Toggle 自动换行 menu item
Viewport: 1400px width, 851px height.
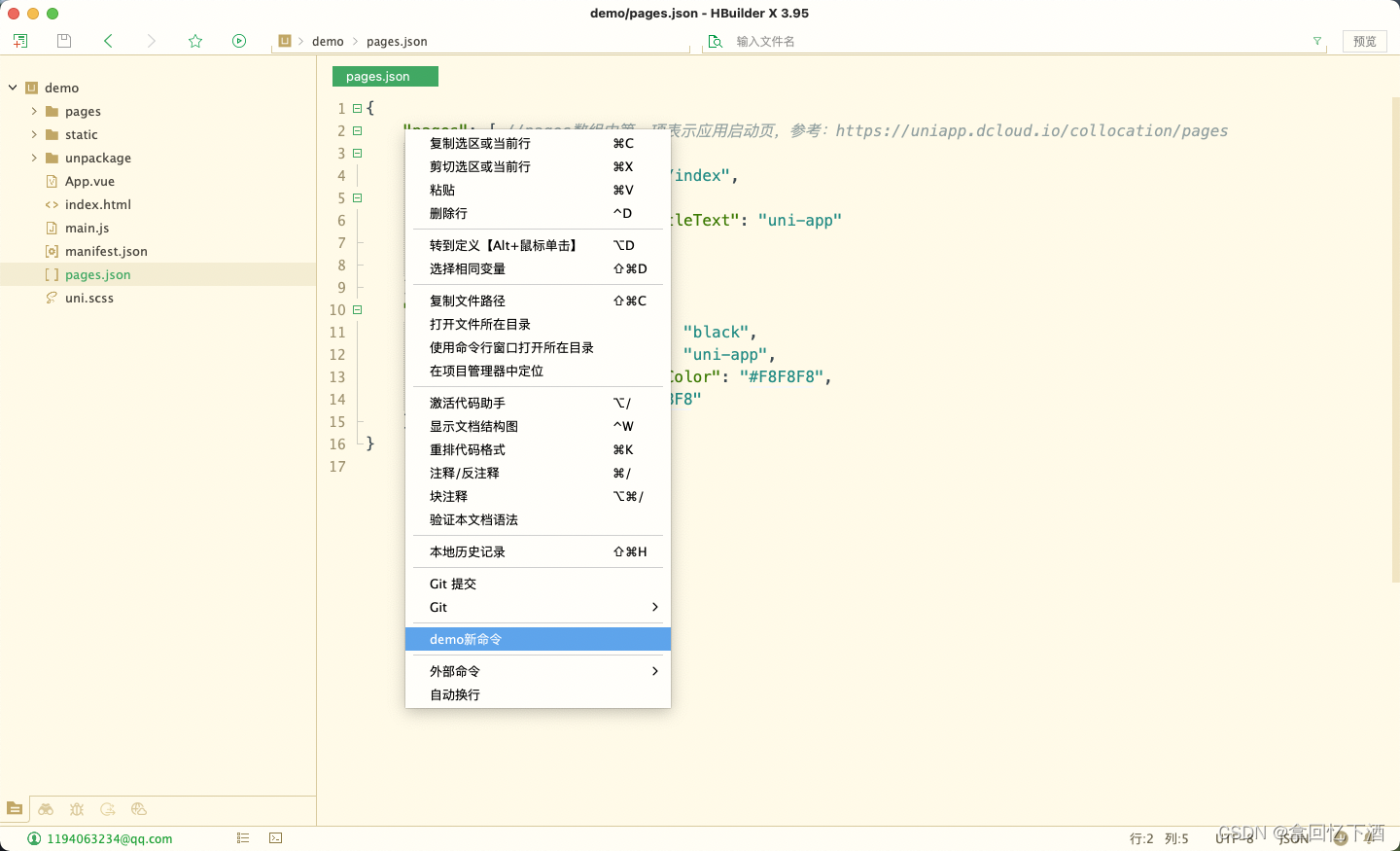(538, 694)
